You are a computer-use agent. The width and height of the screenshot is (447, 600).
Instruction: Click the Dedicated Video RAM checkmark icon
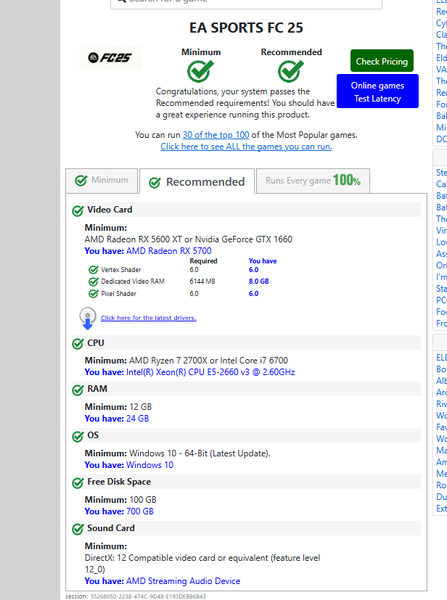[93, 282]
